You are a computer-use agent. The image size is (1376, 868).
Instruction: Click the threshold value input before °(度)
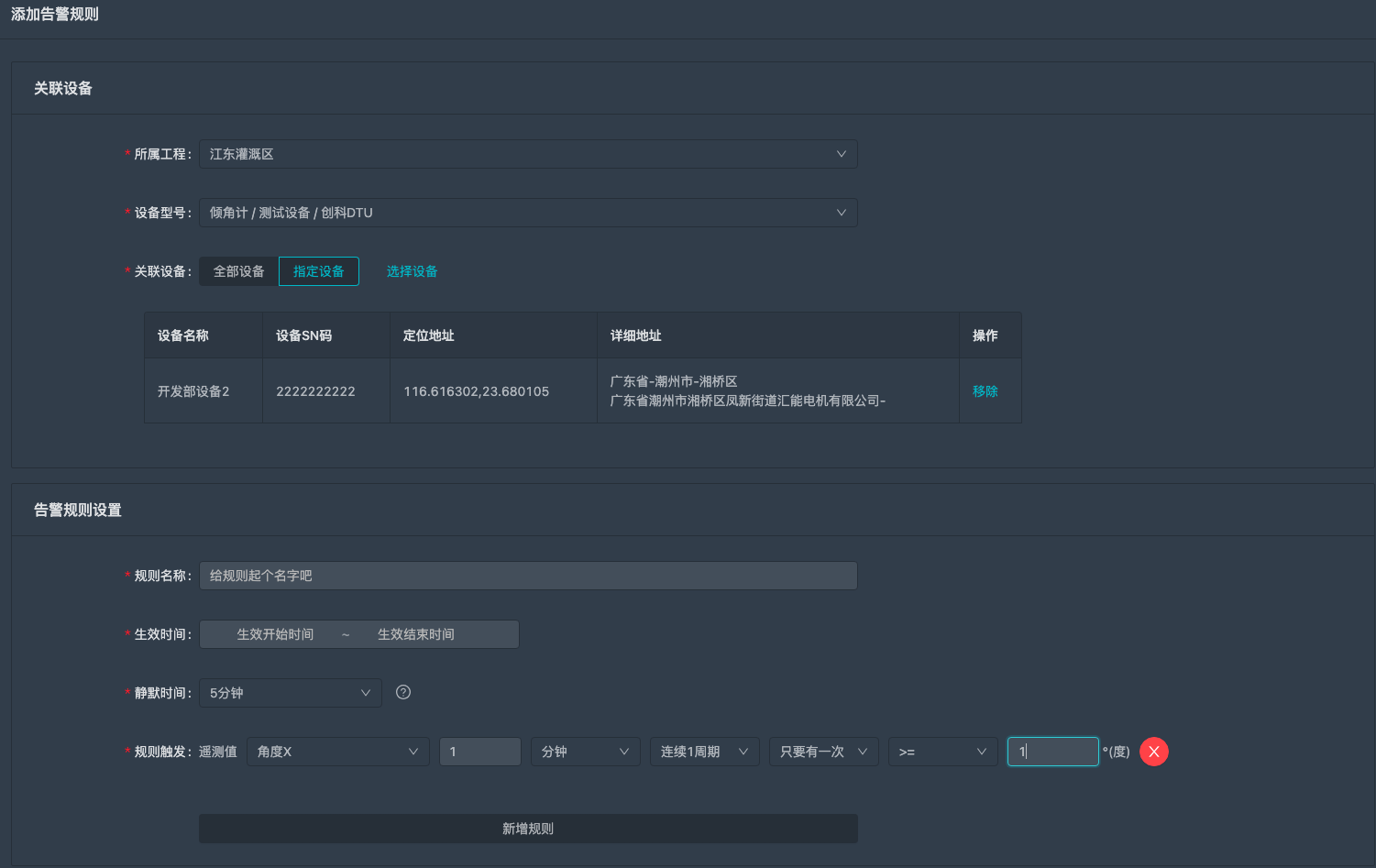click(x=1052, y=752)
